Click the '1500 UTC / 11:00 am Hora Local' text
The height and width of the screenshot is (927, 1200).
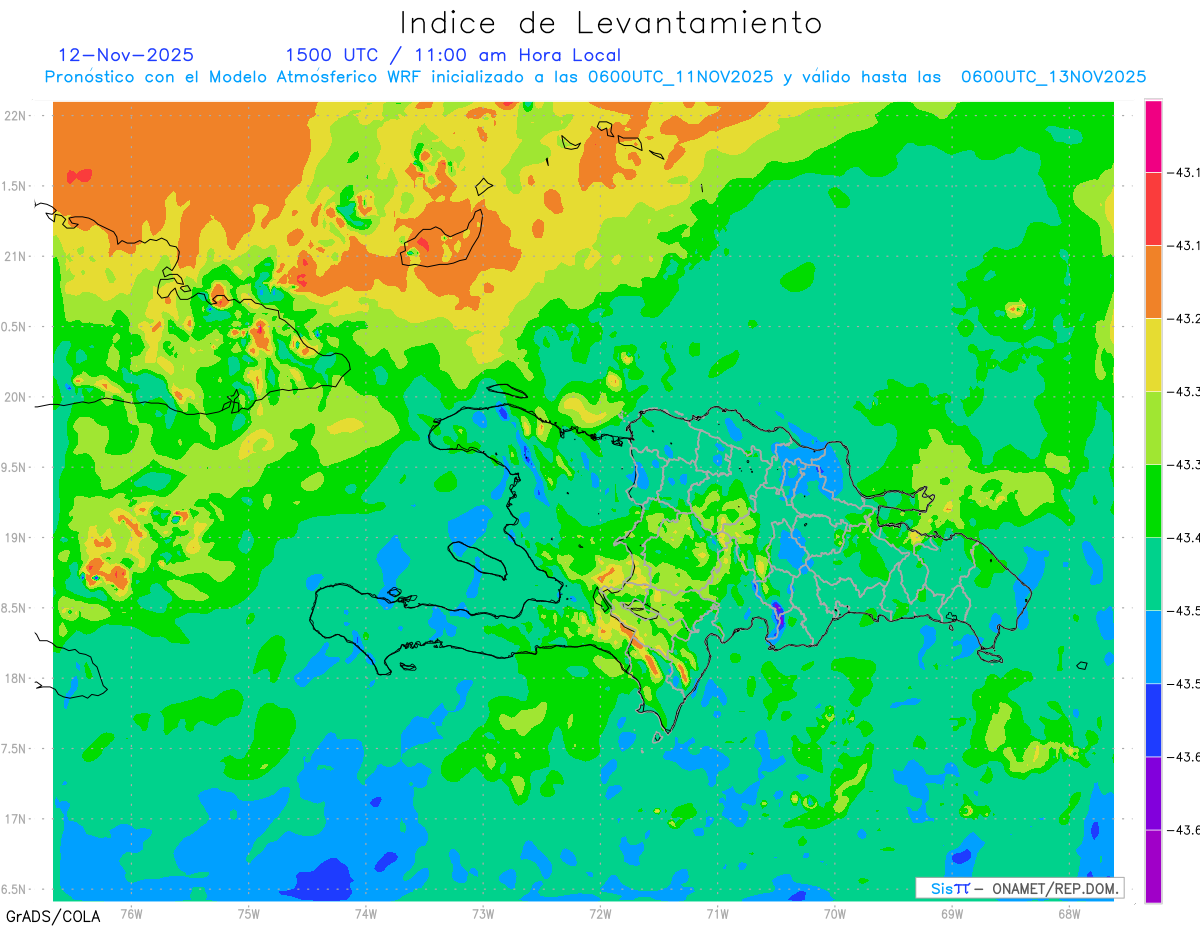point(453,56)
